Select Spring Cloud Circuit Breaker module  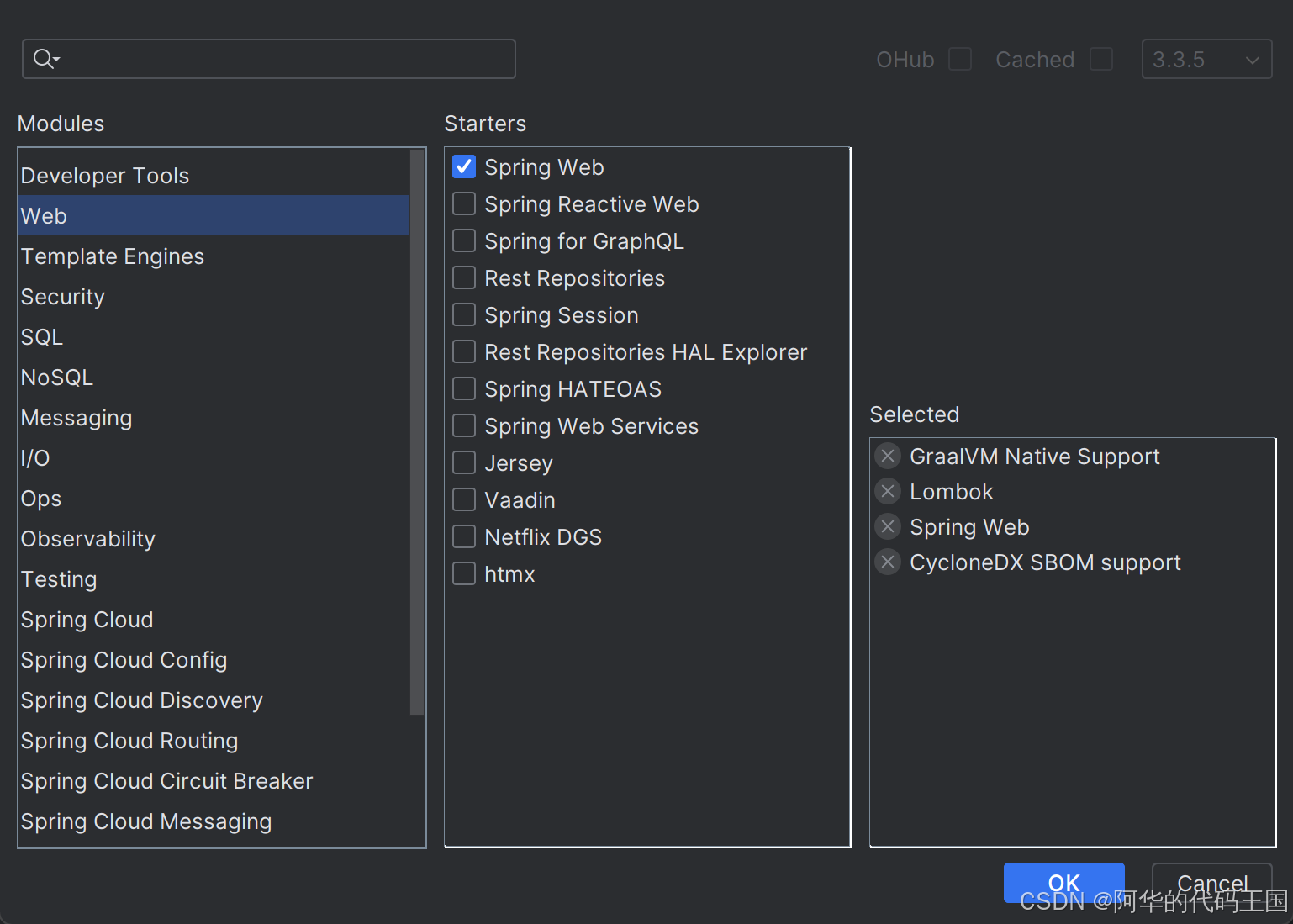[214, 780]
